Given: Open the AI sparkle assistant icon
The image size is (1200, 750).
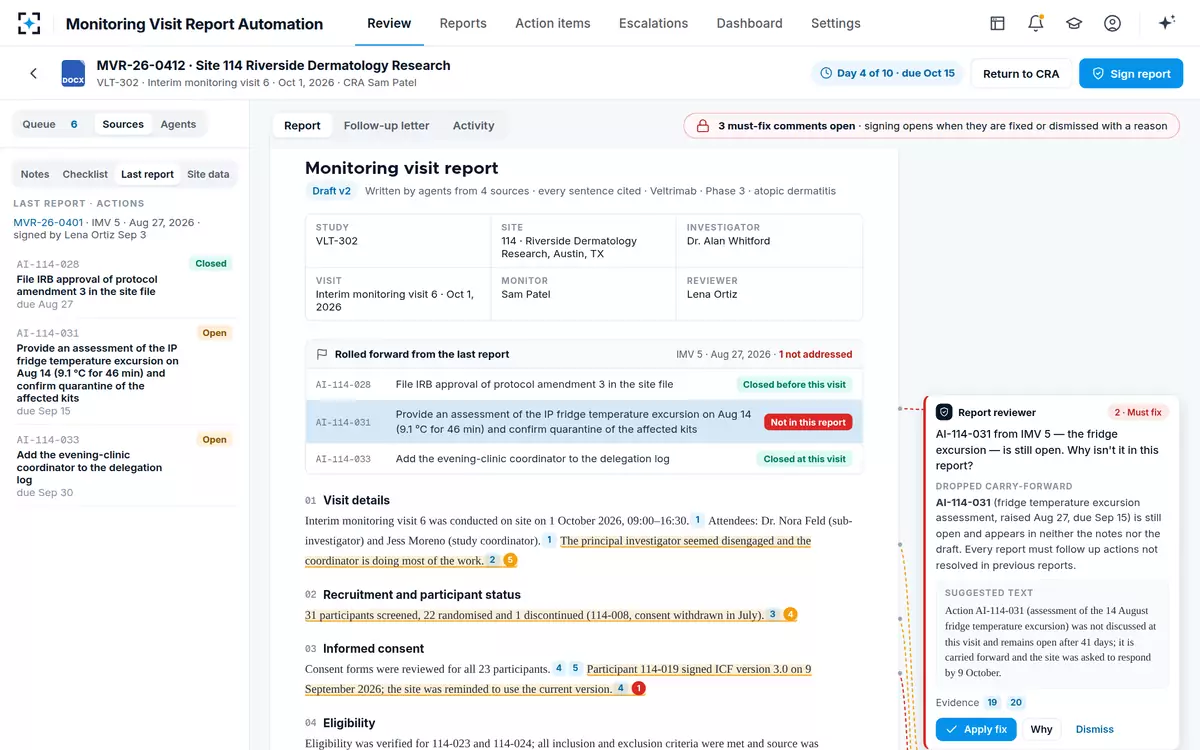Looking at the screenshot, I should click(1166, 23).
